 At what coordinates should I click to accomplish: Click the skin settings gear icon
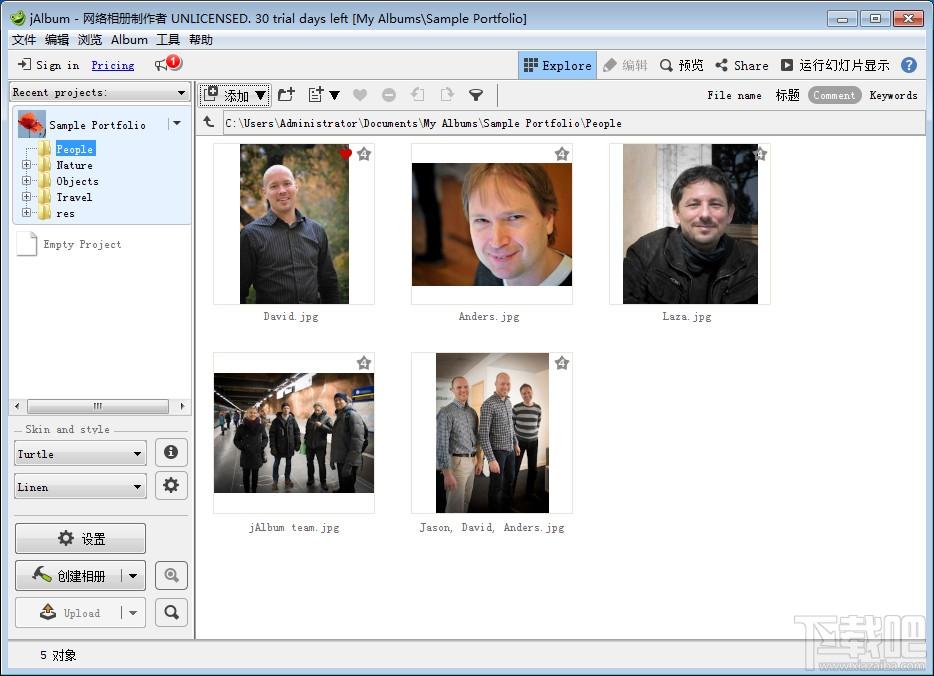click(x=171, y=485)
